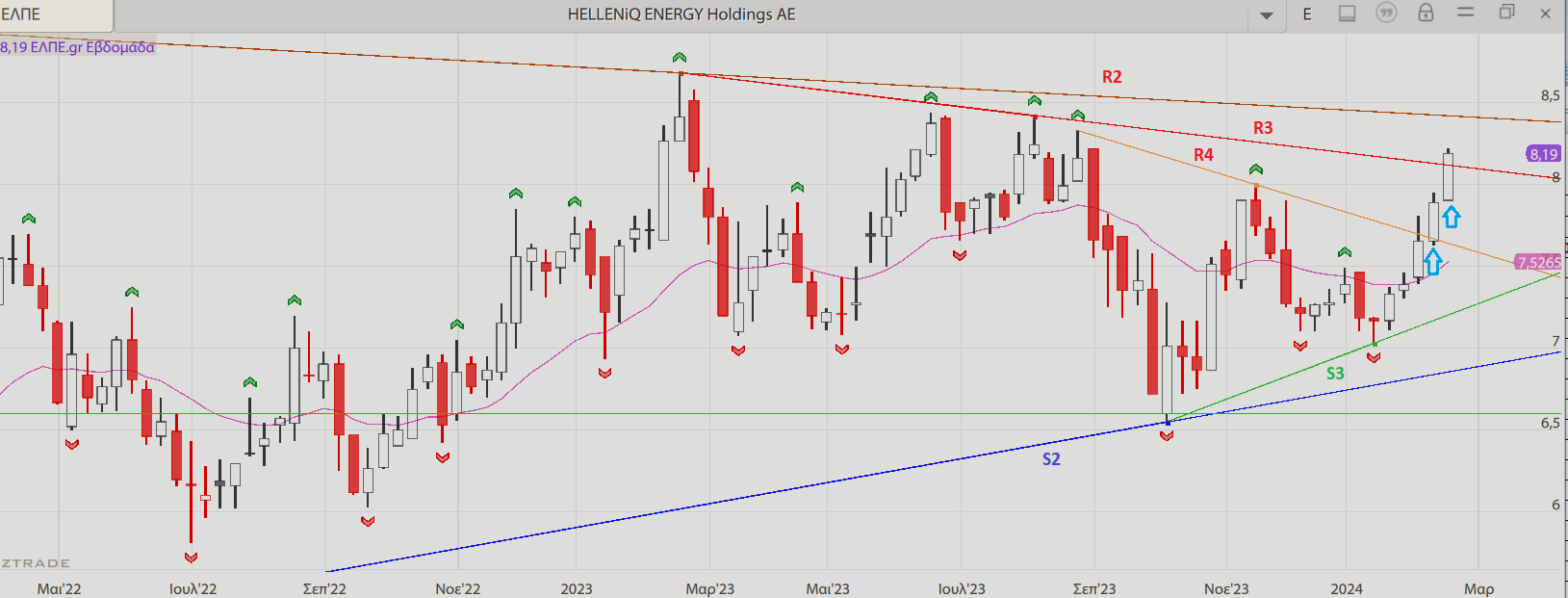The image size is (1568, 598).
Task: Select the R2 resistance label
Action: pos(1112,77)
